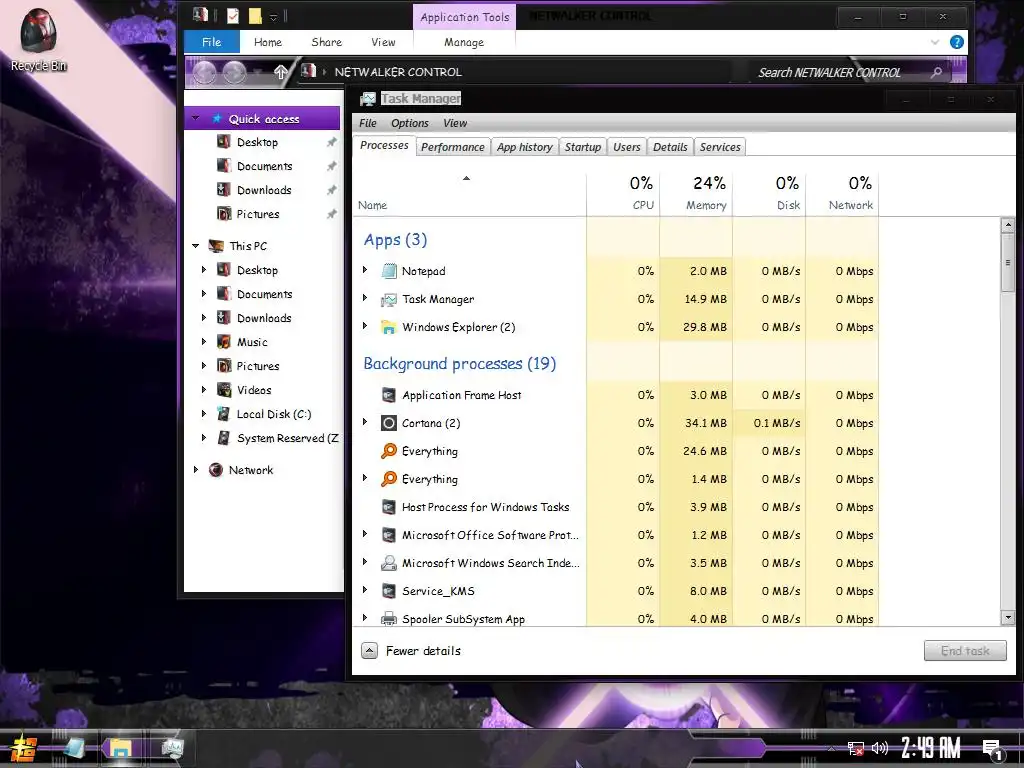Open the Task Manager Options menu
Screen dimensions: 1024x768
409,123
